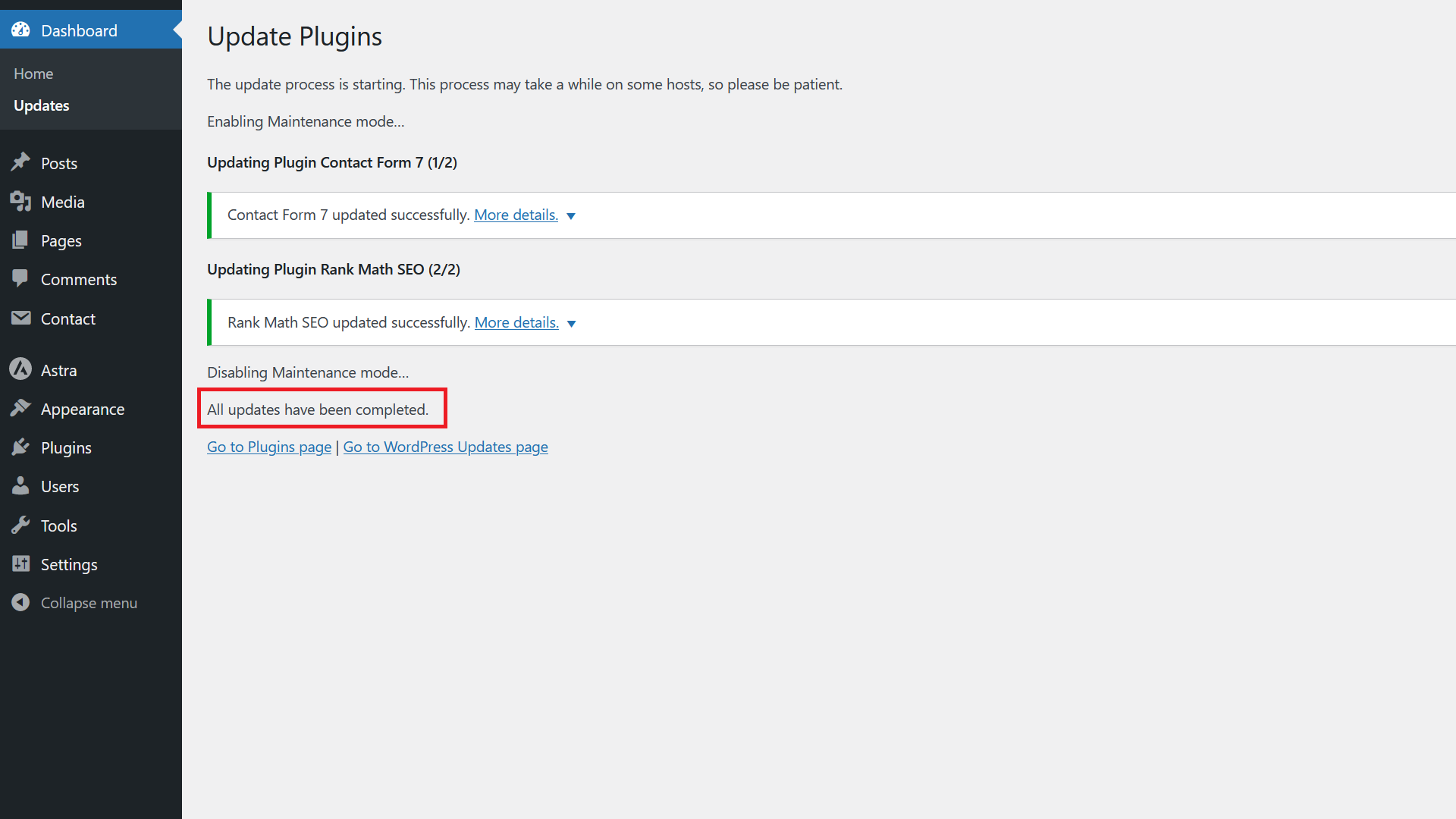The image size is (1456, 819).
Task: Click the Pages stacked-sheets icon
Action: click(x=20, y=240)
